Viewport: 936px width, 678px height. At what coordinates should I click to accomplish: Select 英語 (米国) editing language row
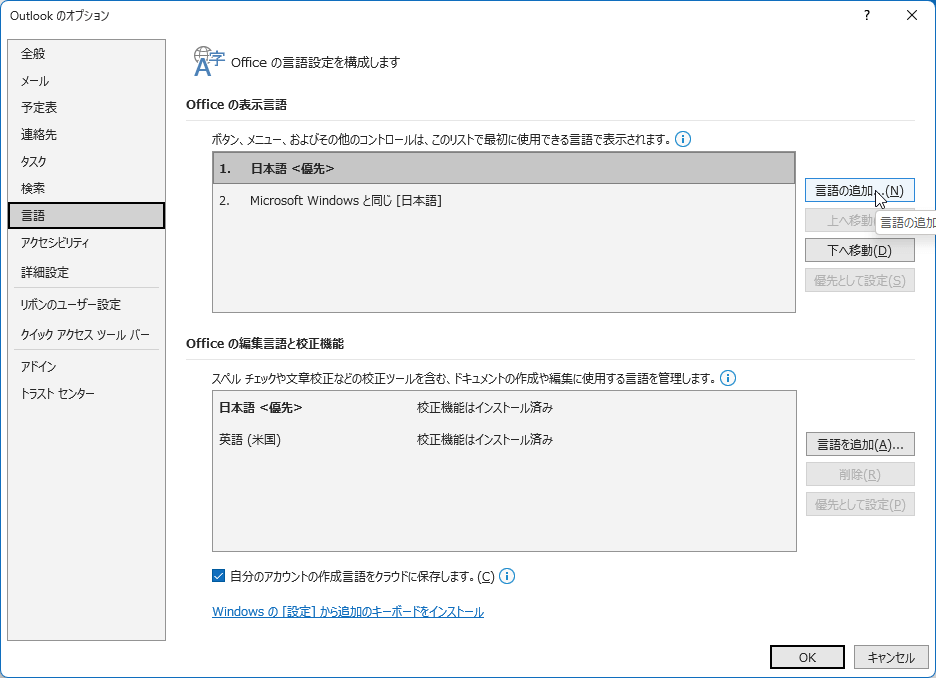pos(504,440)
